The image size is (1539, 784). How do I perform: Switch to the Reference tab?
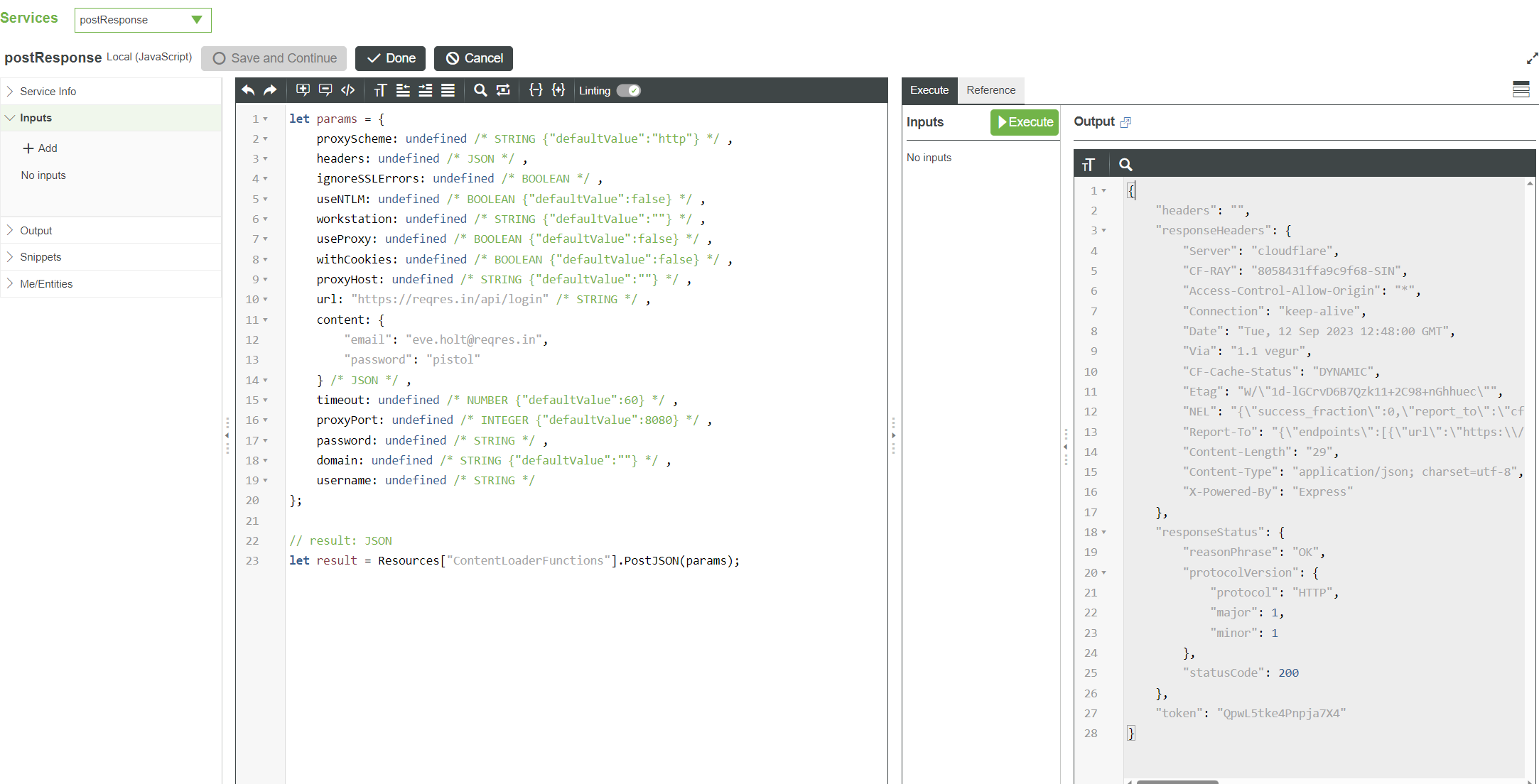click(990, 90)
